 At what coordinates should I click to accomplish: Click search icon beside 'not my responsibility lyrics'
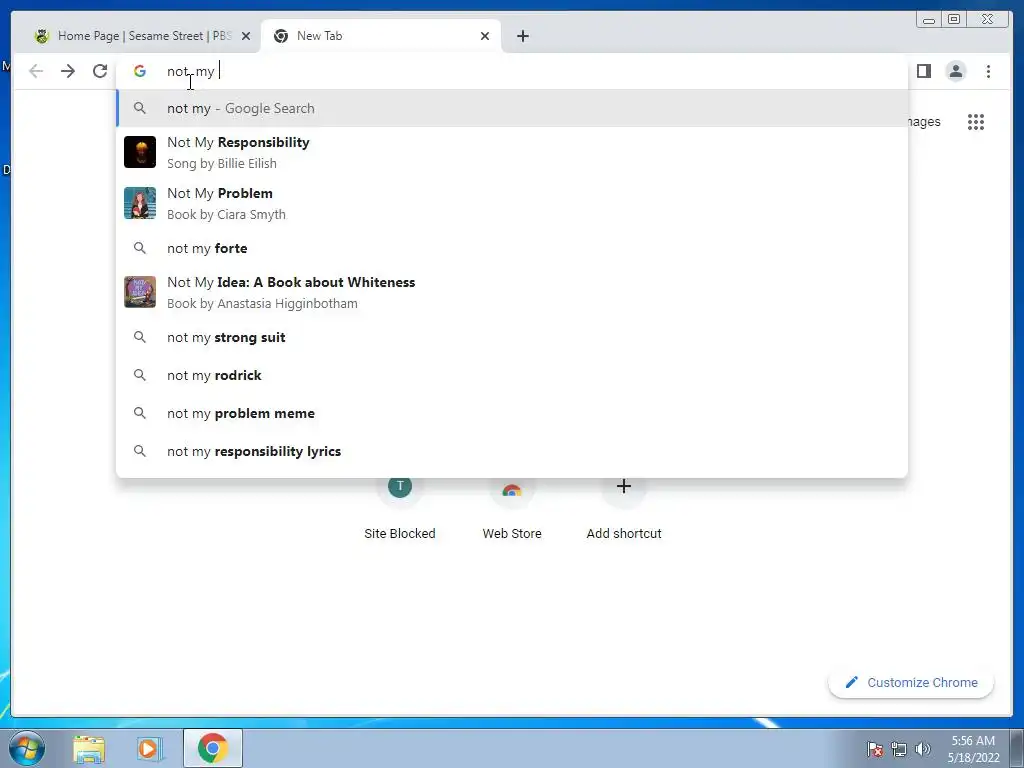pyautogui.click(x=140, y=451)
